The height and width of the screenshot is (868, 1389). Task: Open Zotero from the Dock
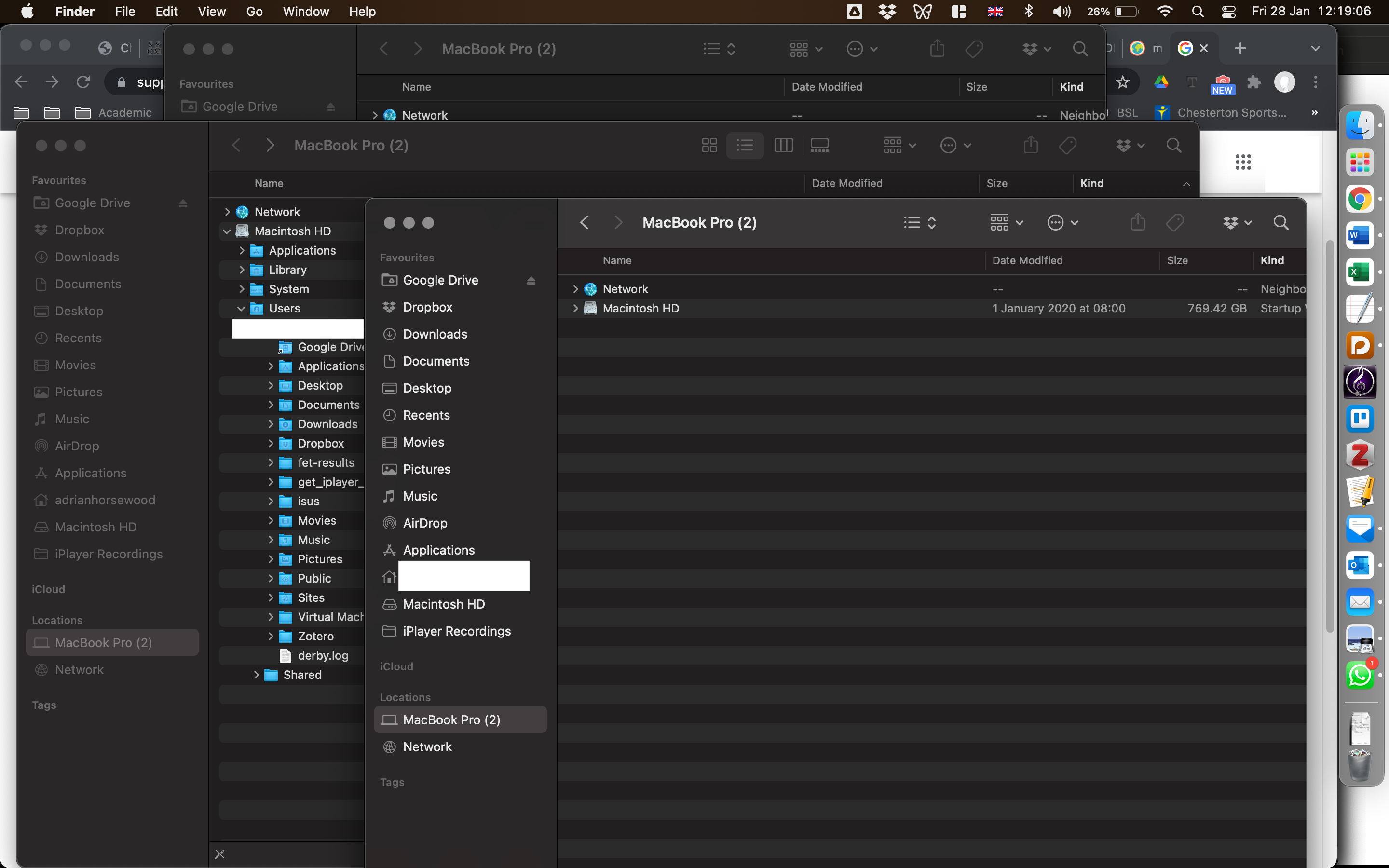pos(1360,455)
